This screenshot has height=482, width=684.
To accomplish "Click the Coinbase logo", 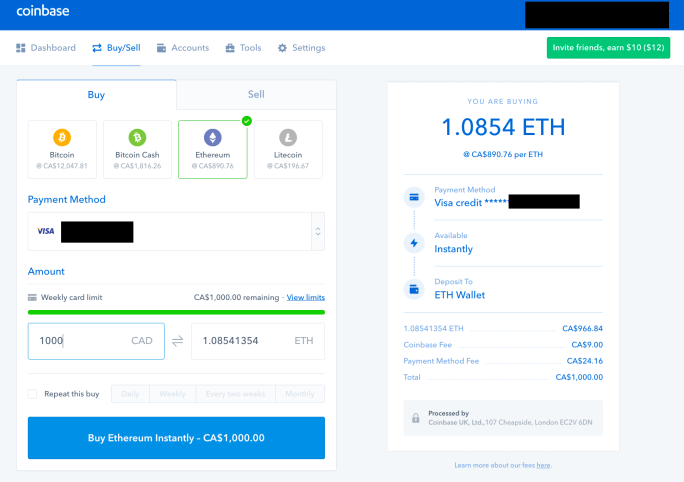I will coord(43,11).
